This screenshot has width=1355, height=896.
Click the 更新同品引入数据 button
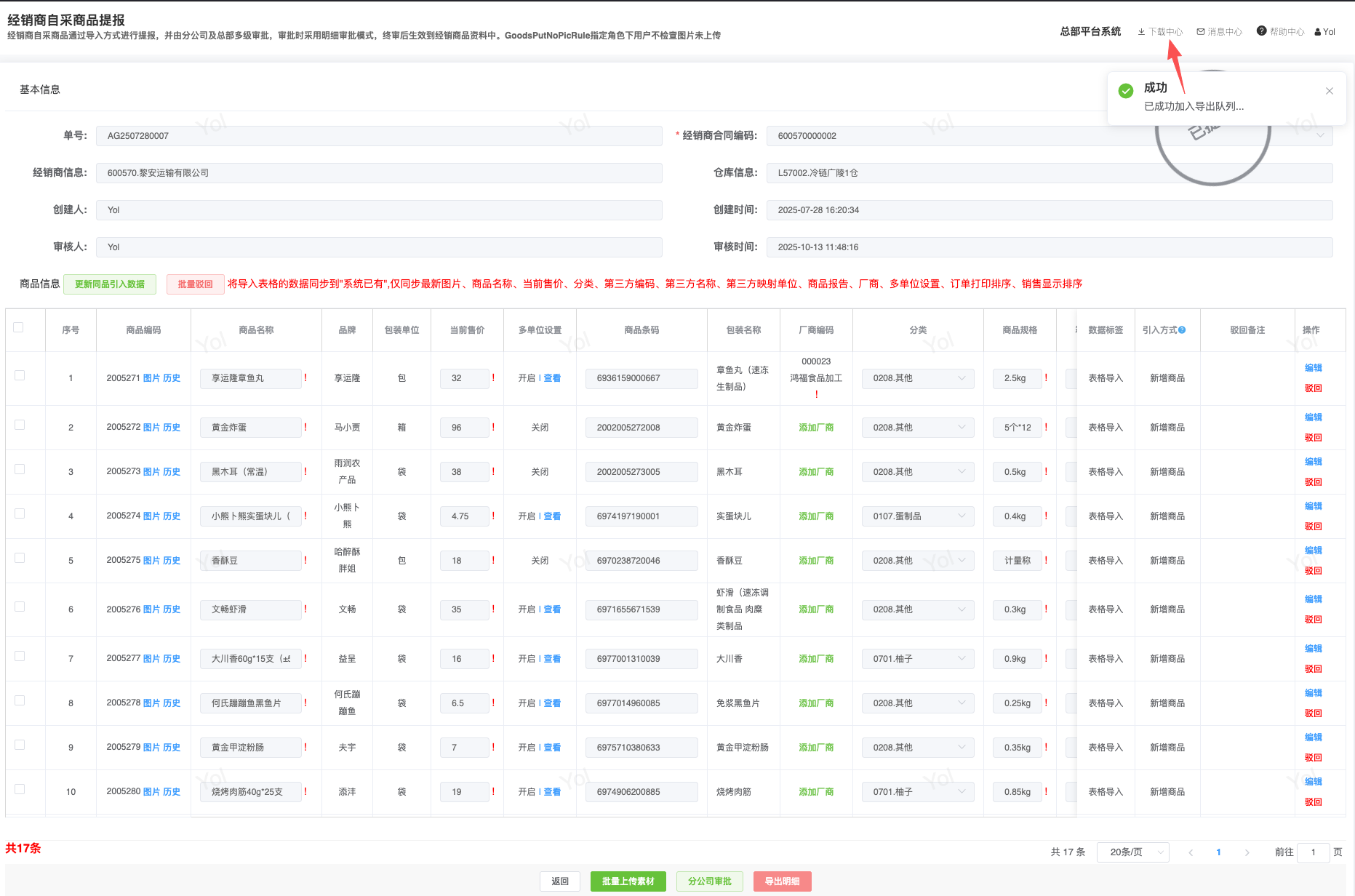110,284
